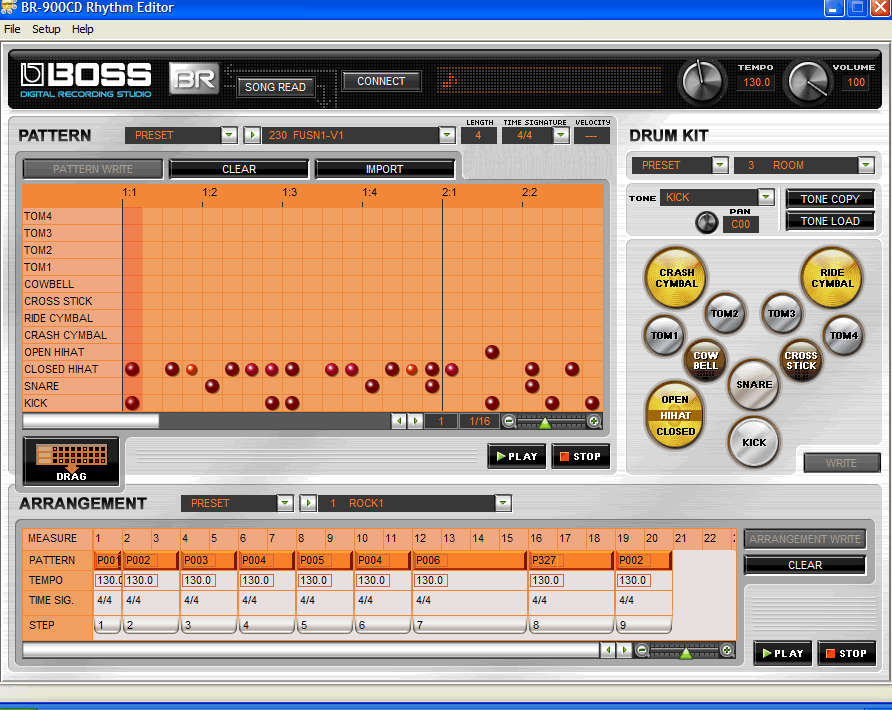
Task: Zoom in arrangement with plus icon
Action: (x=726, y=650)
